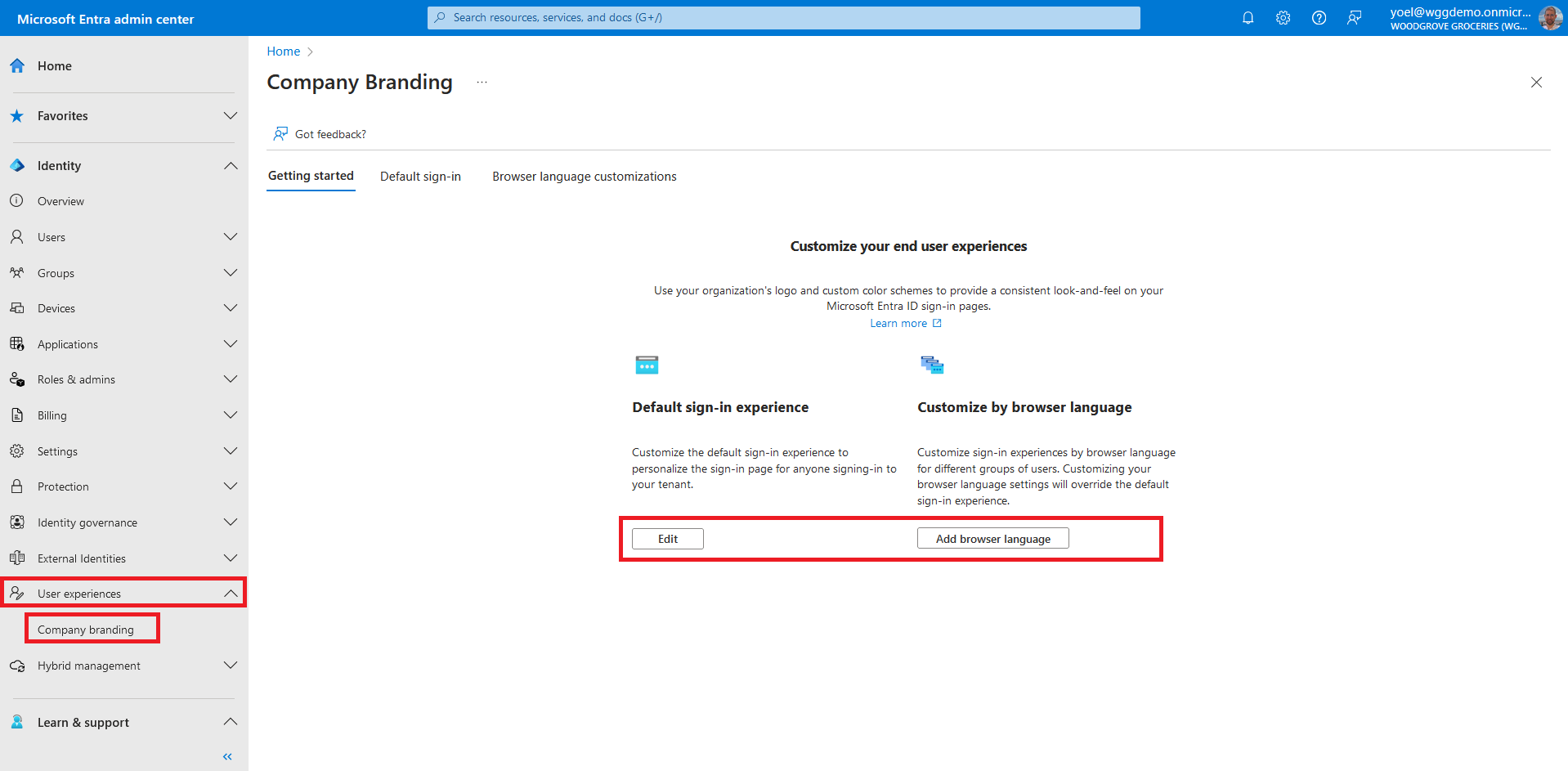Viewport: 1568px width, 771px height.
Task: Expand the Applications menu
Action: [231, 344]
